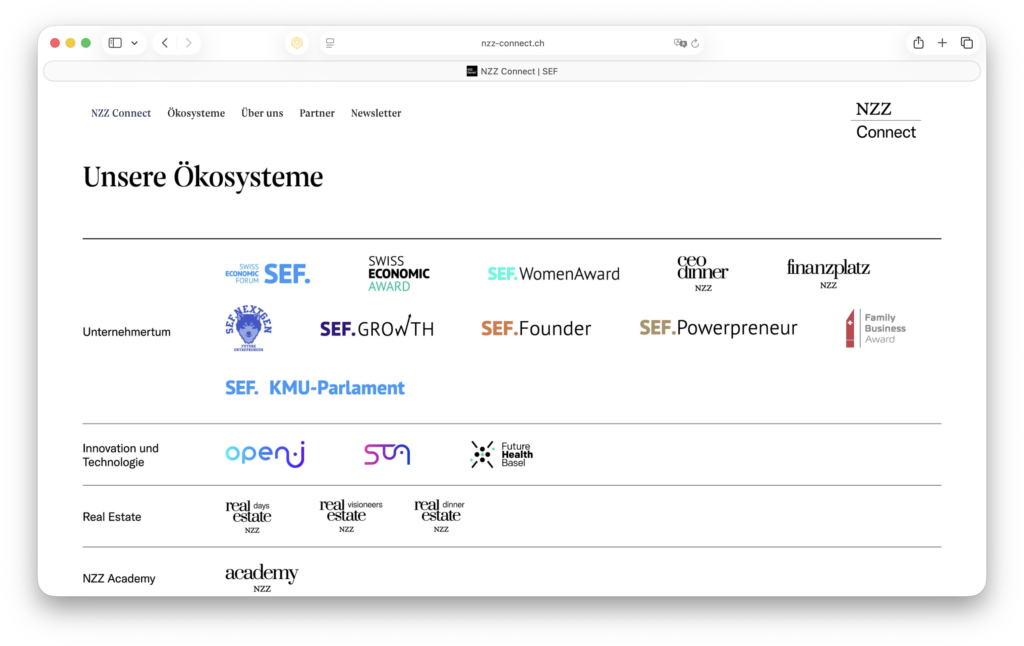
Task: Select the NZZ Connect | SEF tab
Action: (512, 71)
